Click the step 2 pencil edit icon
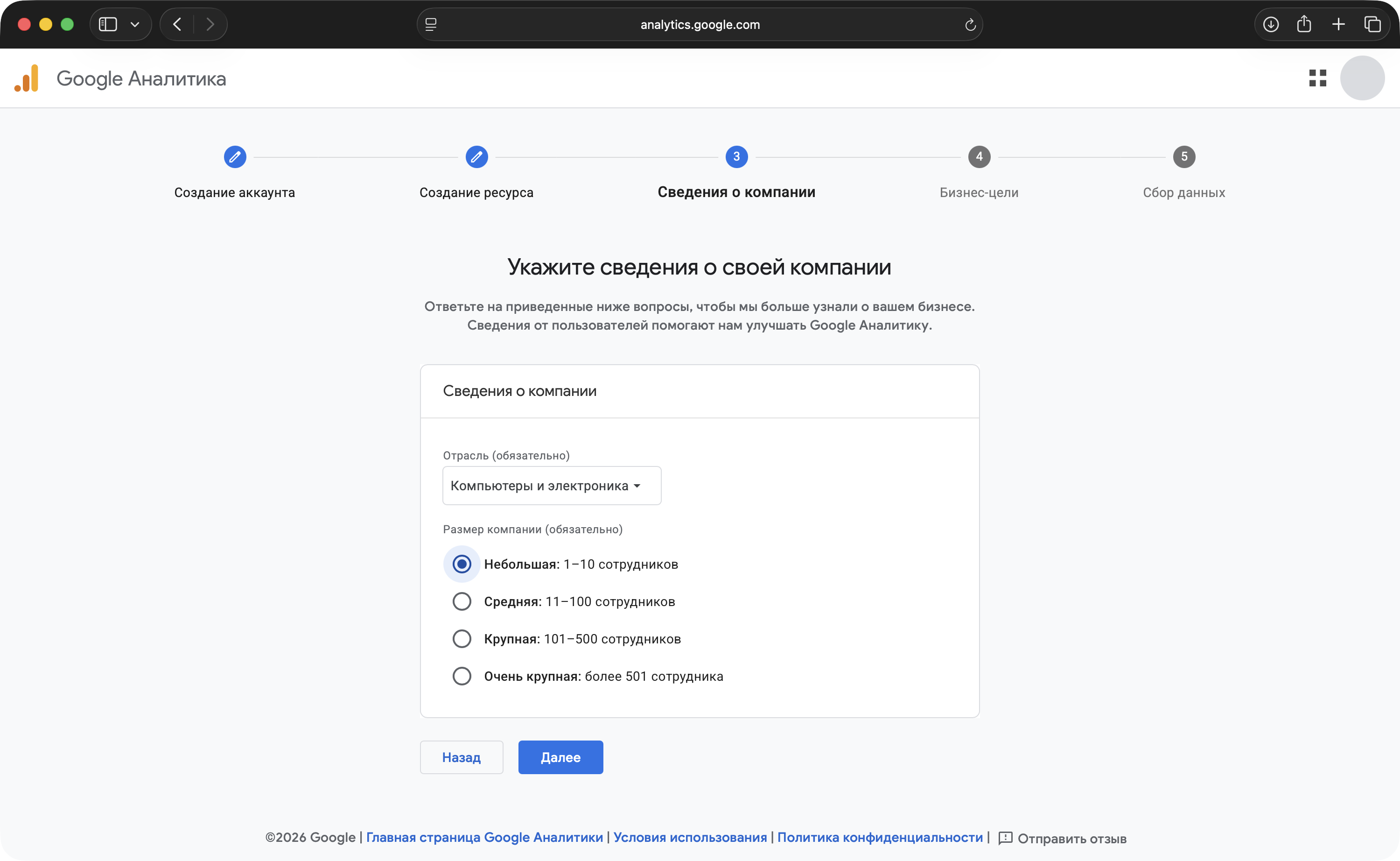The height and width of the screenshot is (861, 1400). [x=476, y=156]
